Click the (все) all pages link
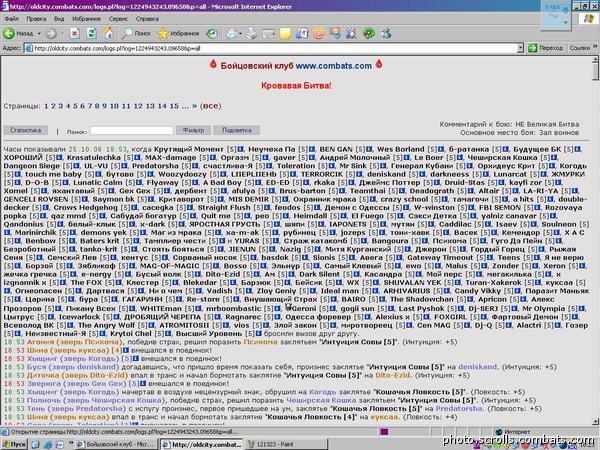This screenshot has width=600, height=450. point(210,106)
